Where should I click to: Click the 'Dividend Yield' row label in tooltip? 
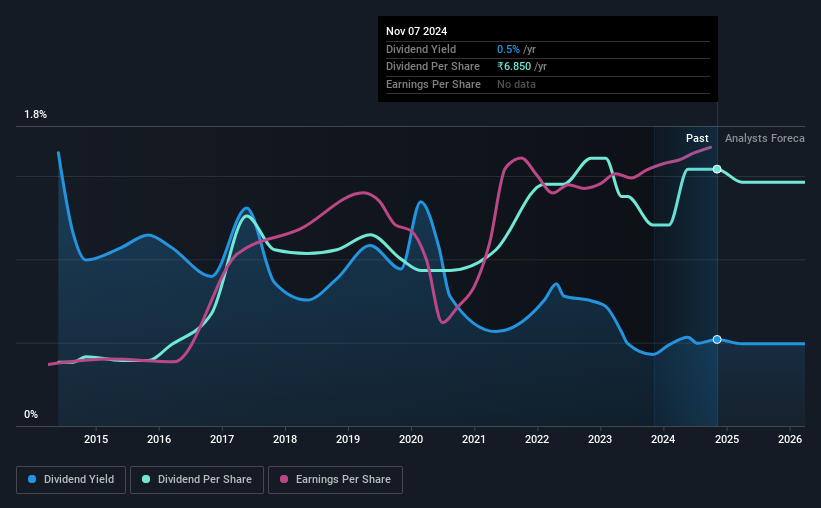pyautogui.click(x=421, y=49)
